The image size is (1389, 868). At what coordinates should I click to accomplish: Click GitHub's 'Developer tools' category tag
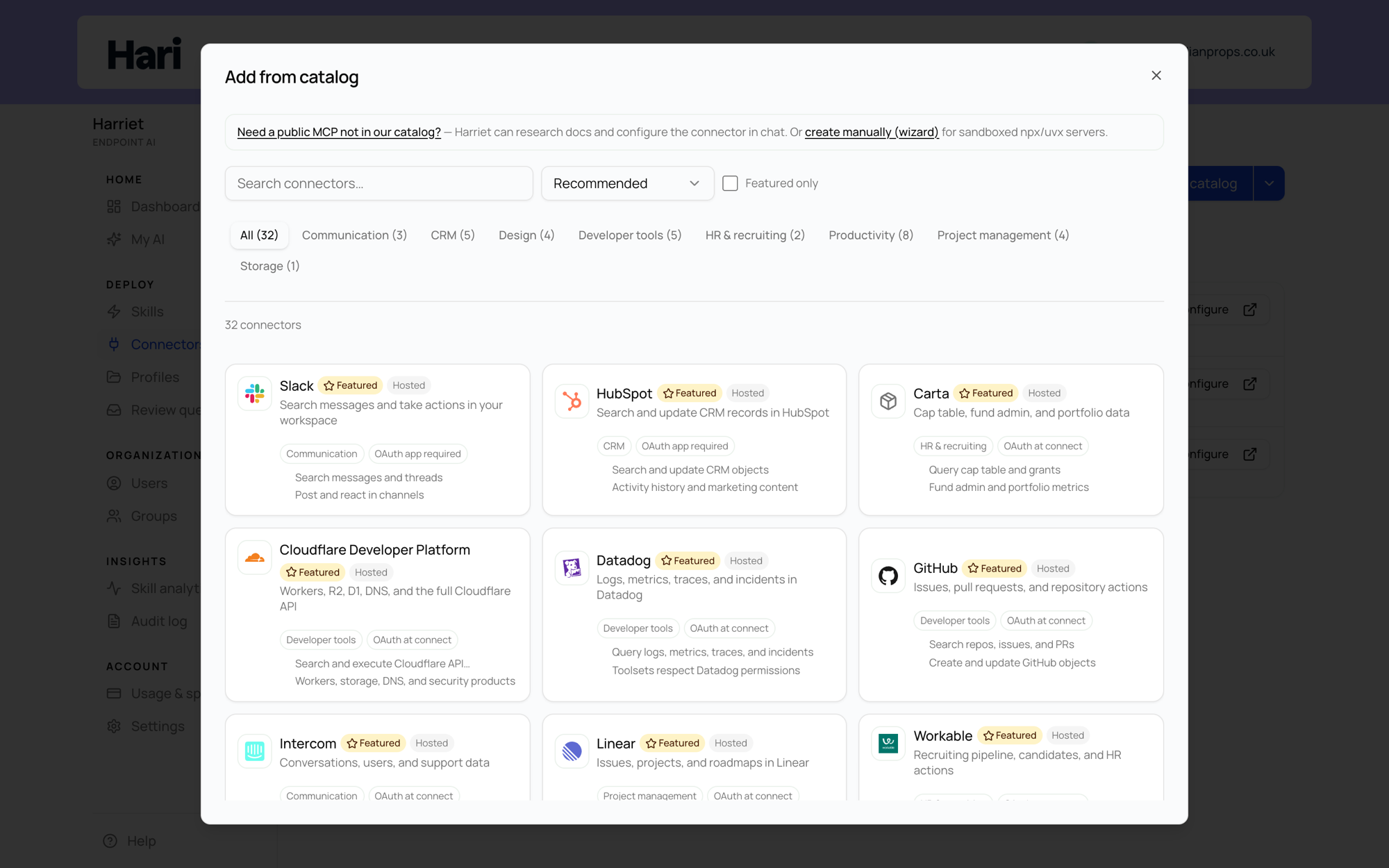tap(955, 621)
